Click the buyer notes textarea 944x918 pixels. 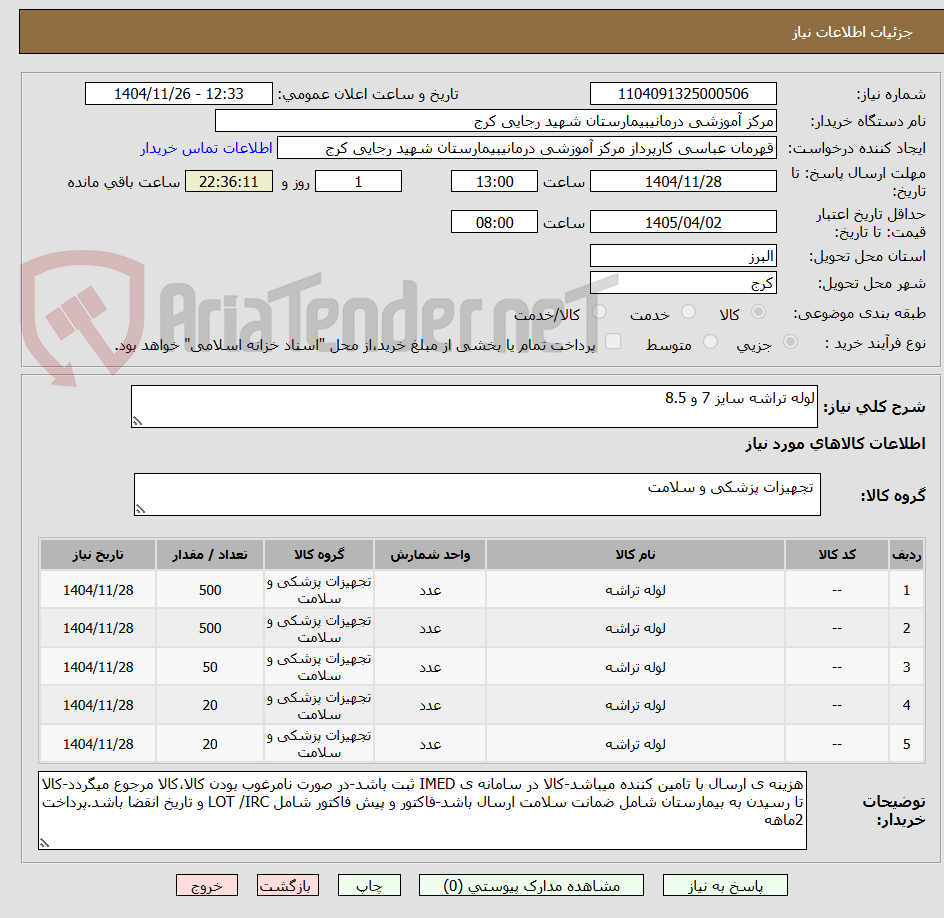coord(422,811)
